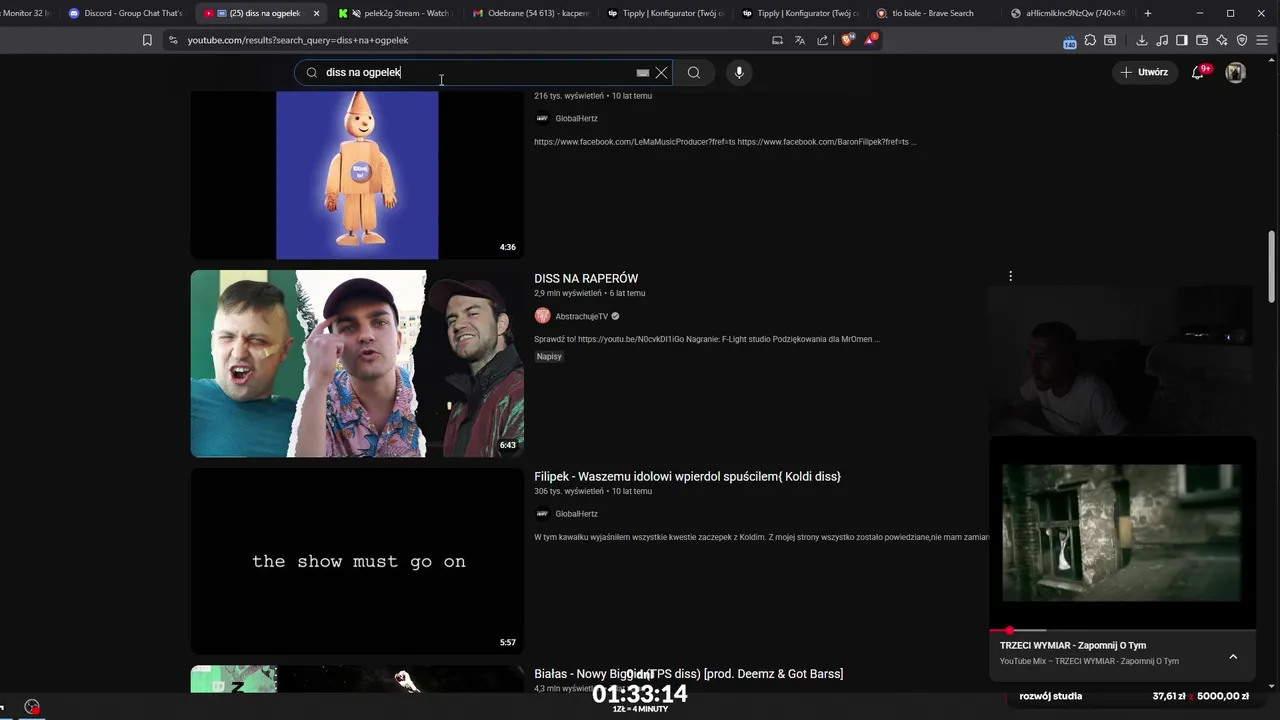The width and height of the screenshot is (1280, 720).
Task: Open Brave Shields lion icon
Action: [x=847, y=40]
